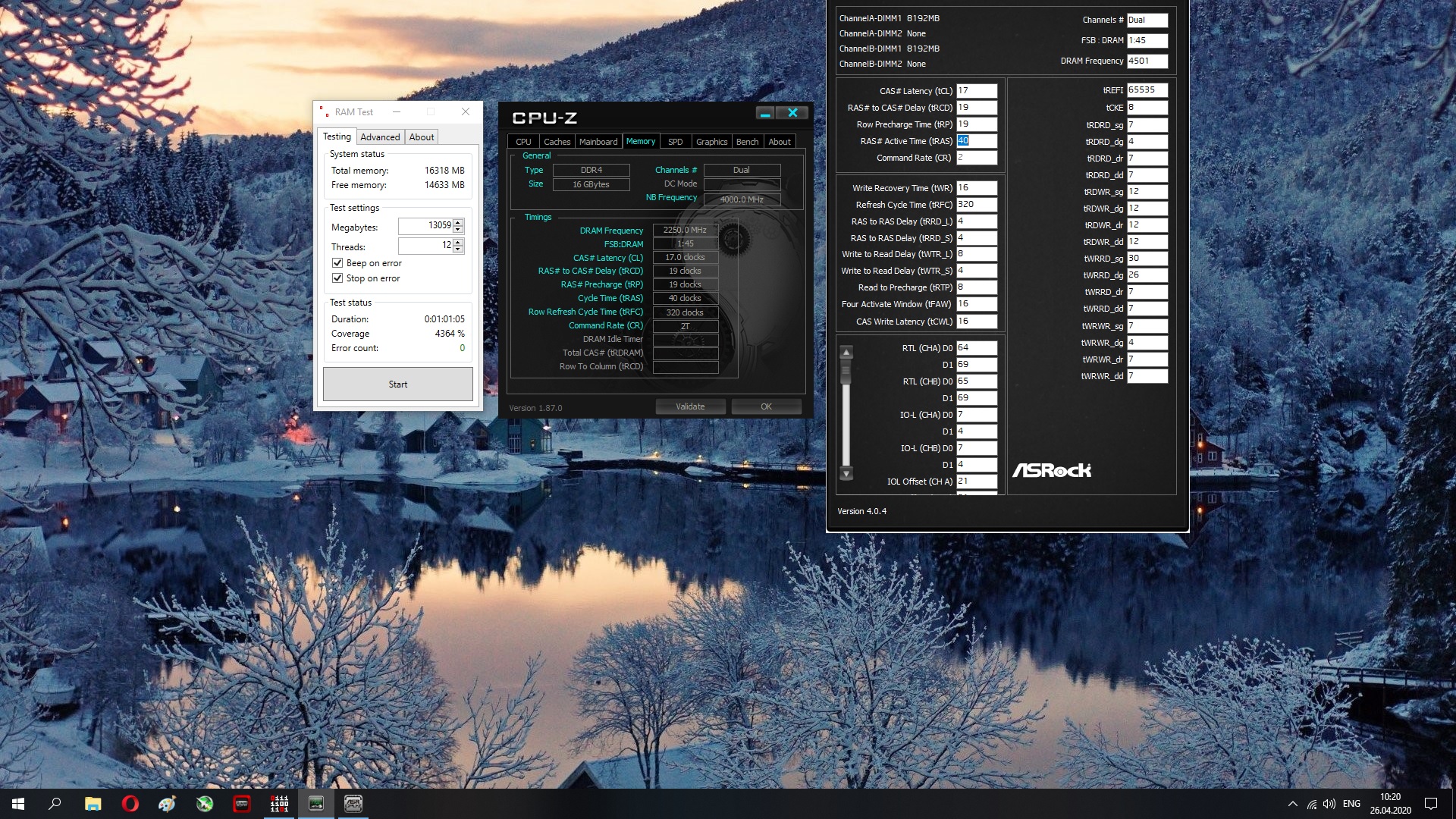Open File Explorer from taskbar

93,803
